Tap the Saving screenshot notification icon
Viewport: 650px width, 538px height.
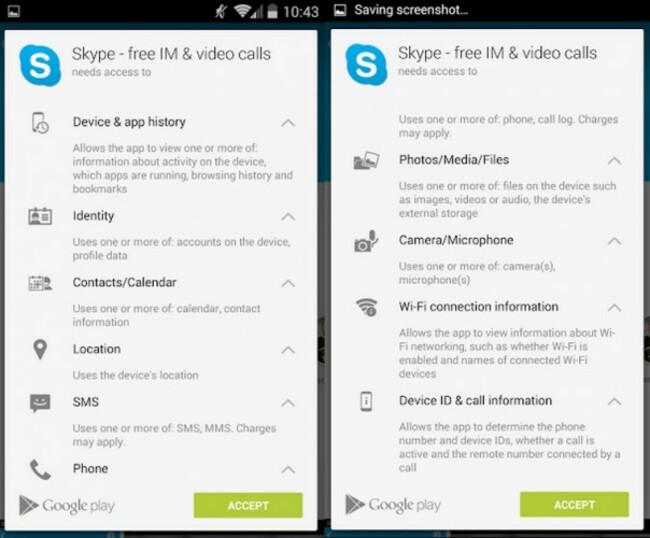pos(340,10)
